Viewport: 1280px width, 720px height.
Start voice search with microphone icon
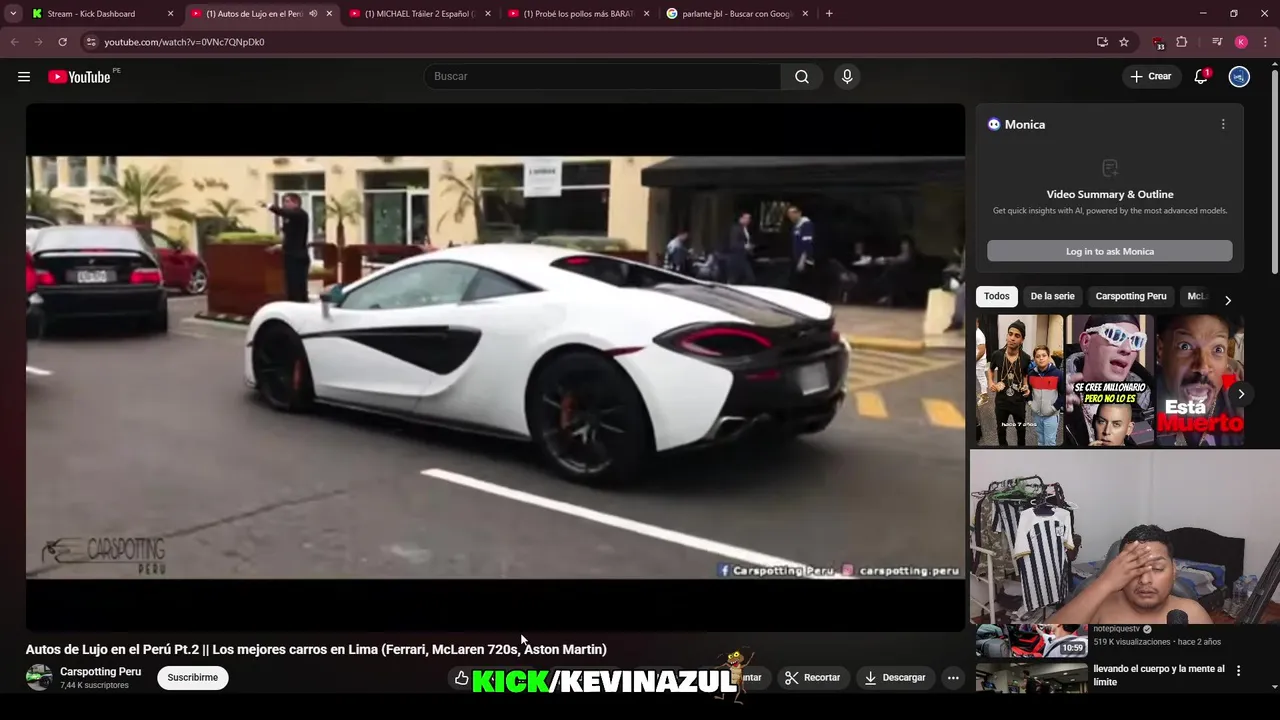[x=847, y=77]
